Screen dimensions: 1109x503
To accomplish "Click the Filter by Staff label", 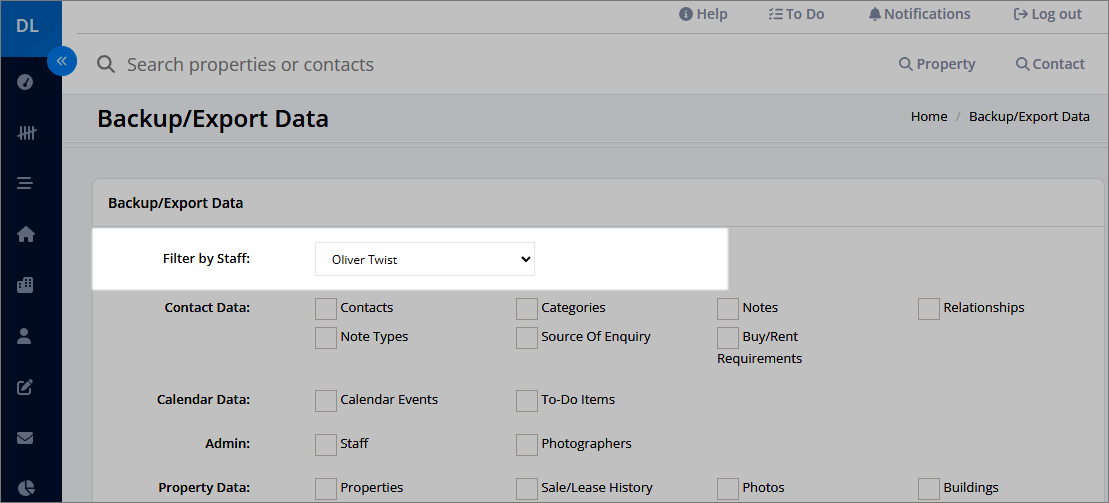I will click(207, 258).
